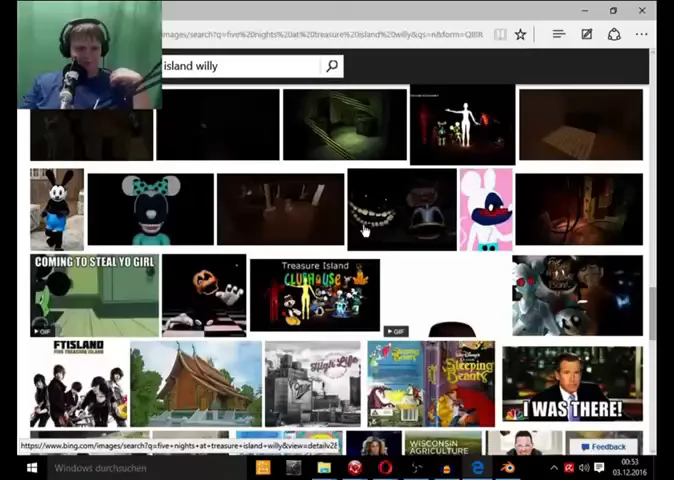The width and height of the screenshot is (674, 480).
Task: Click the browser address bar URL
Action: [322, 34]
